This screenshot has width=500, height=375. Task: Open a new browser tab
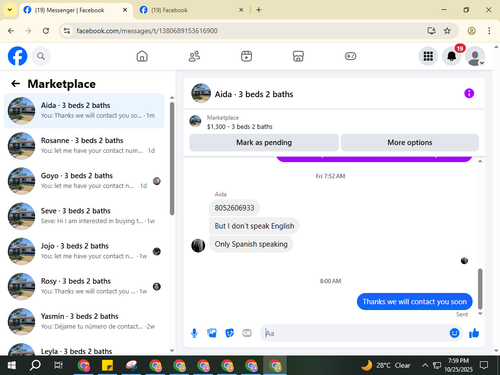coord(259,10)
